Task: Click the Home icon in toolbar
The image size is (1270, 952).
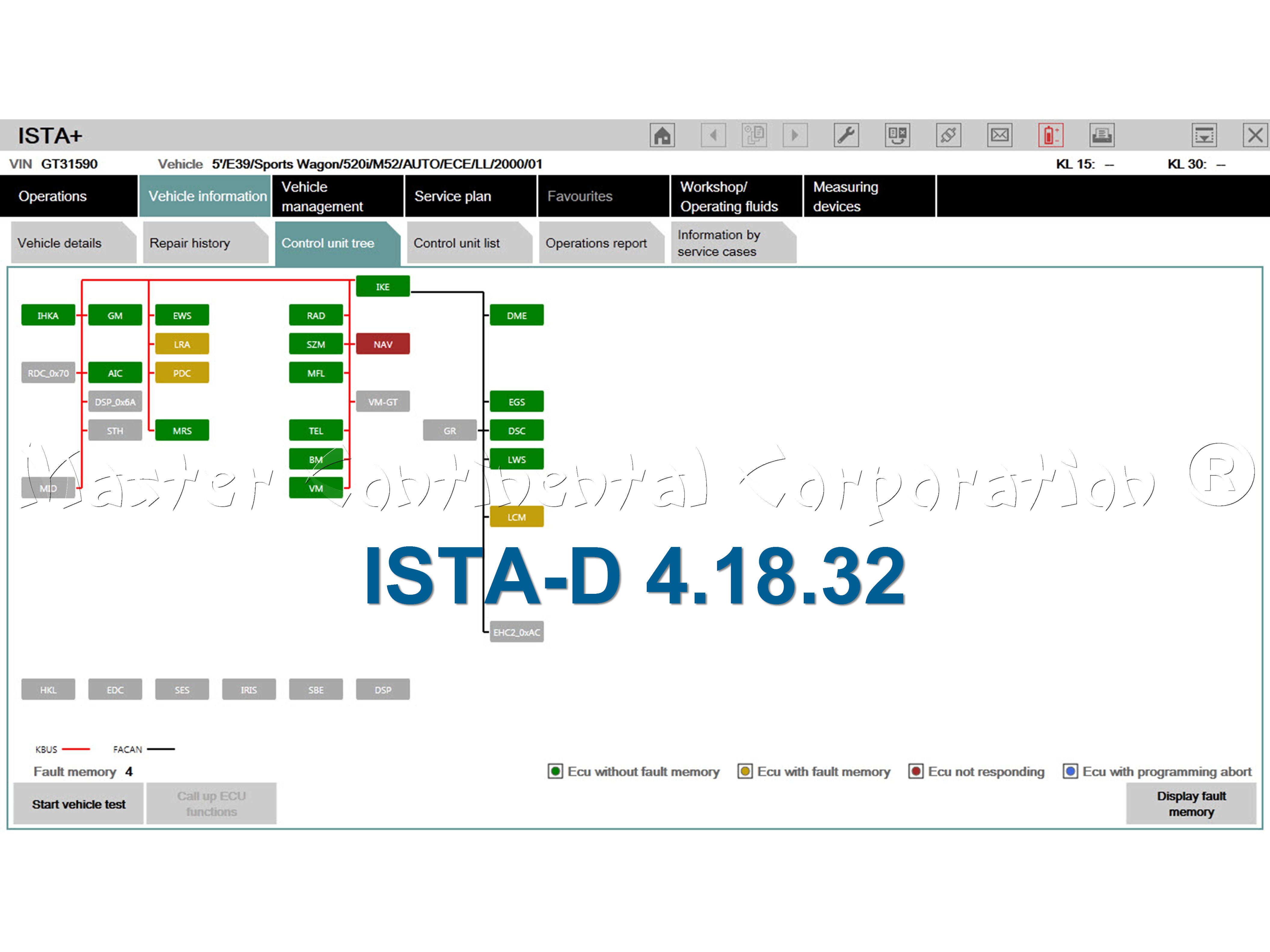Action: coord(662,136)
